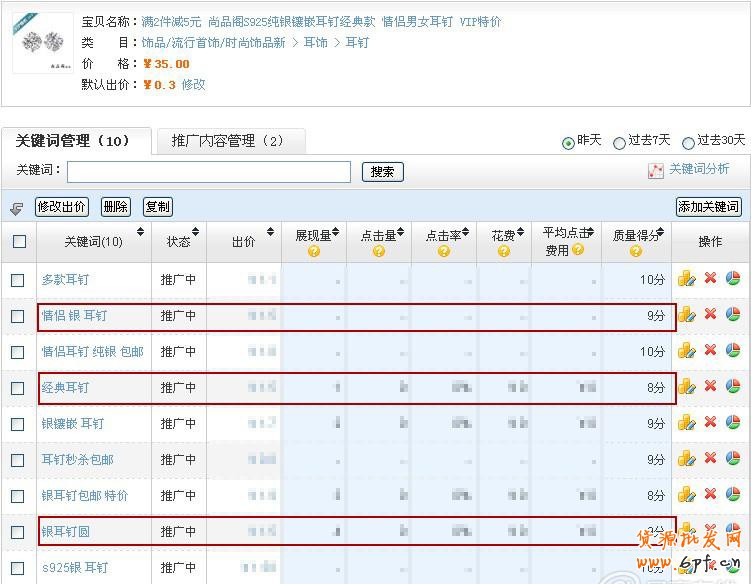Select the 过去7天 radio button

pyautogui.click(x=619, y=143)
